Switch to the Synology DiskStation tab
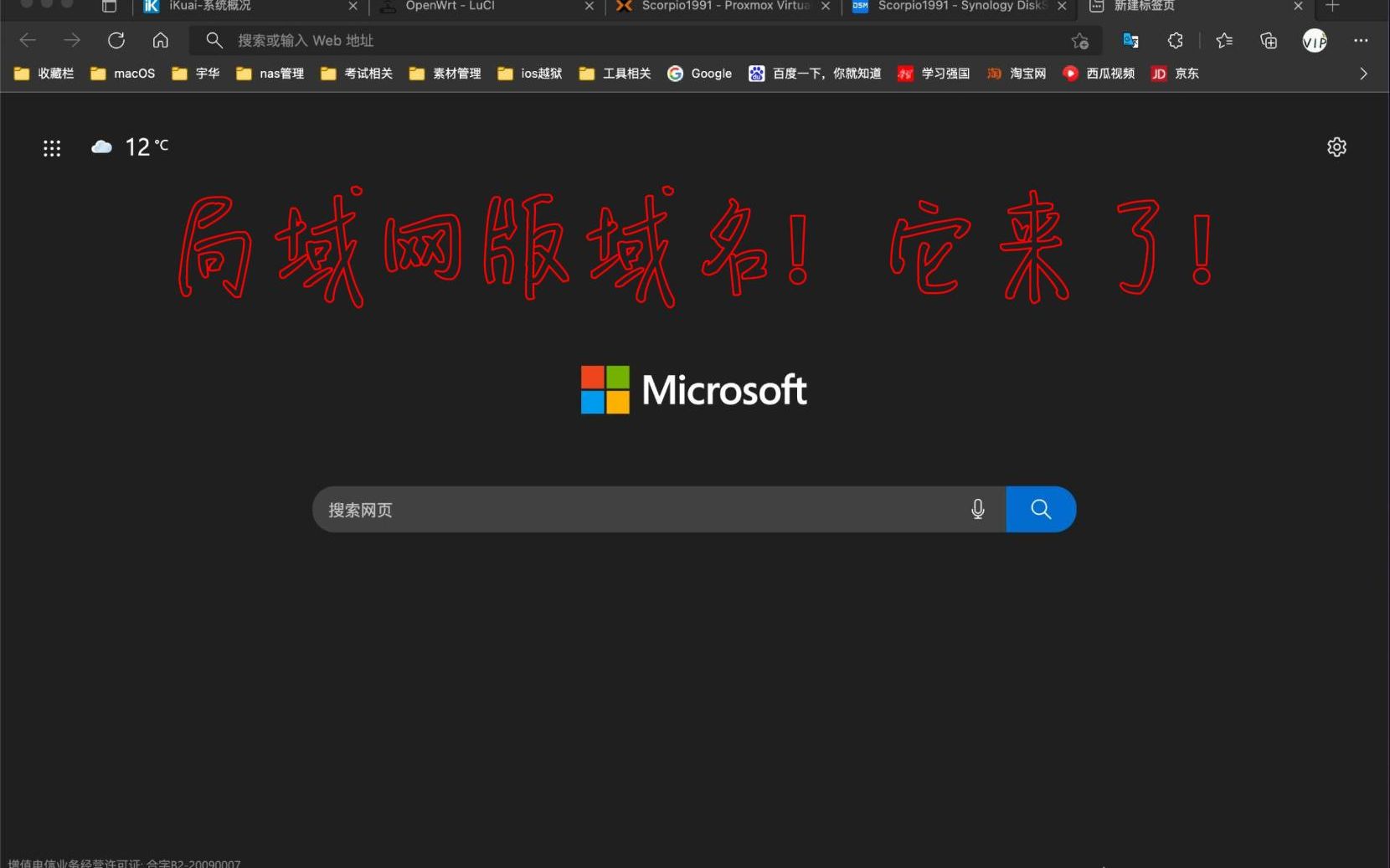The width and height of the screenshot is (1390, 868). click(960, 7)
